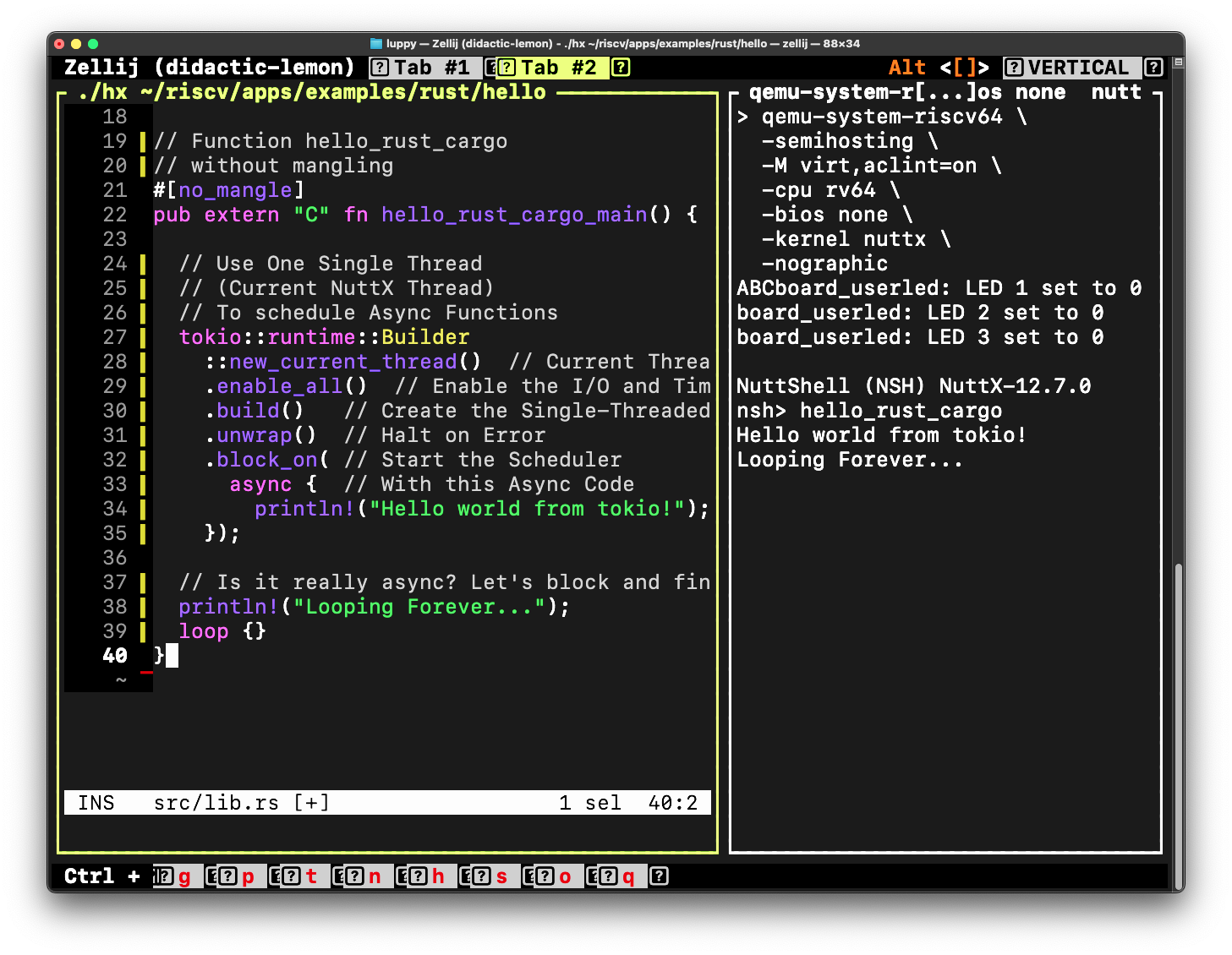This screenshot has width=1232, height=955.
Task: Click the VERTICAL layout indicator
Action: [1077, 68]
